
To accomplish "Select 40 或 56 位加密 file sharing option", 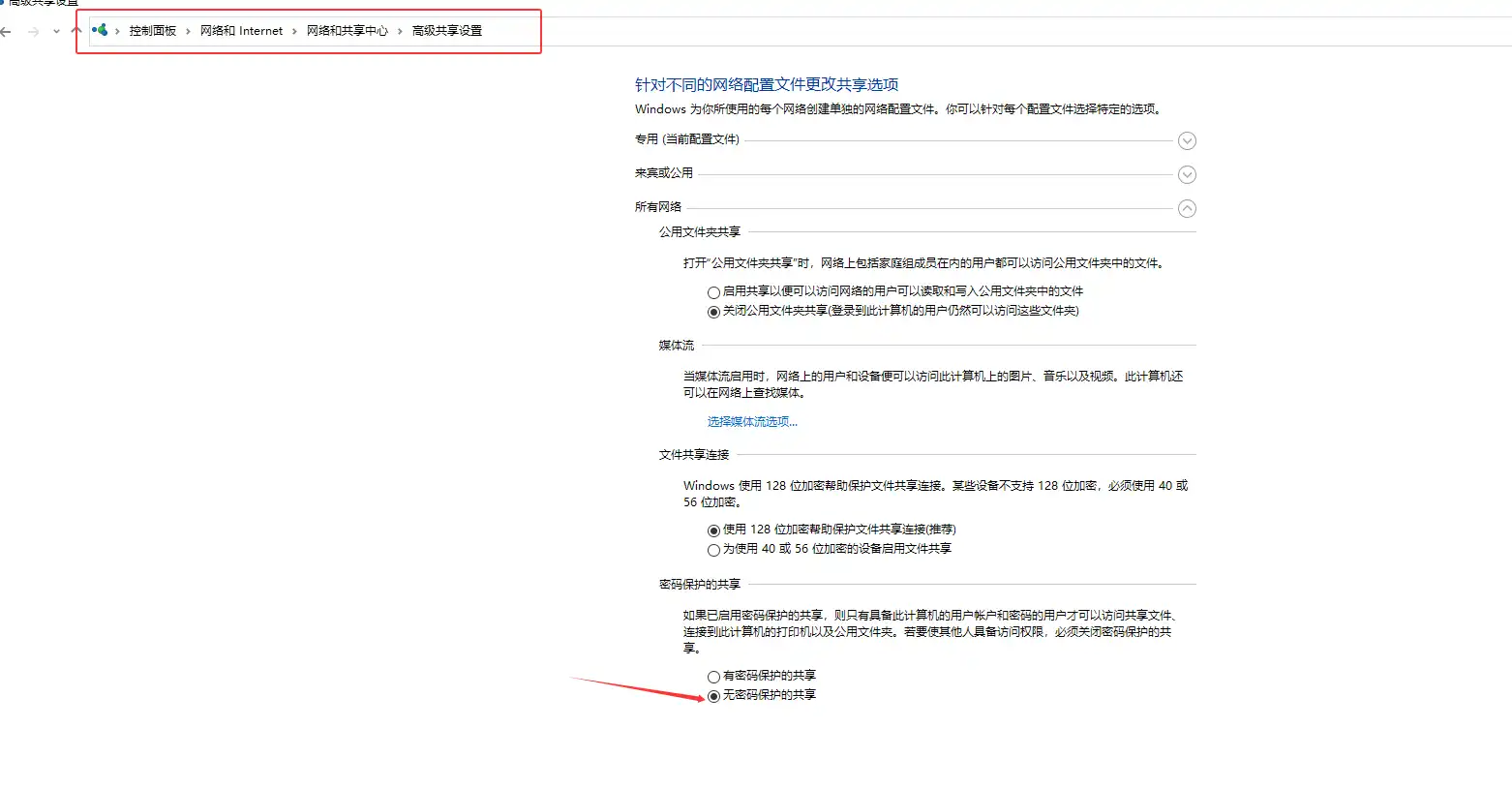I will click(x=713, y=550).
